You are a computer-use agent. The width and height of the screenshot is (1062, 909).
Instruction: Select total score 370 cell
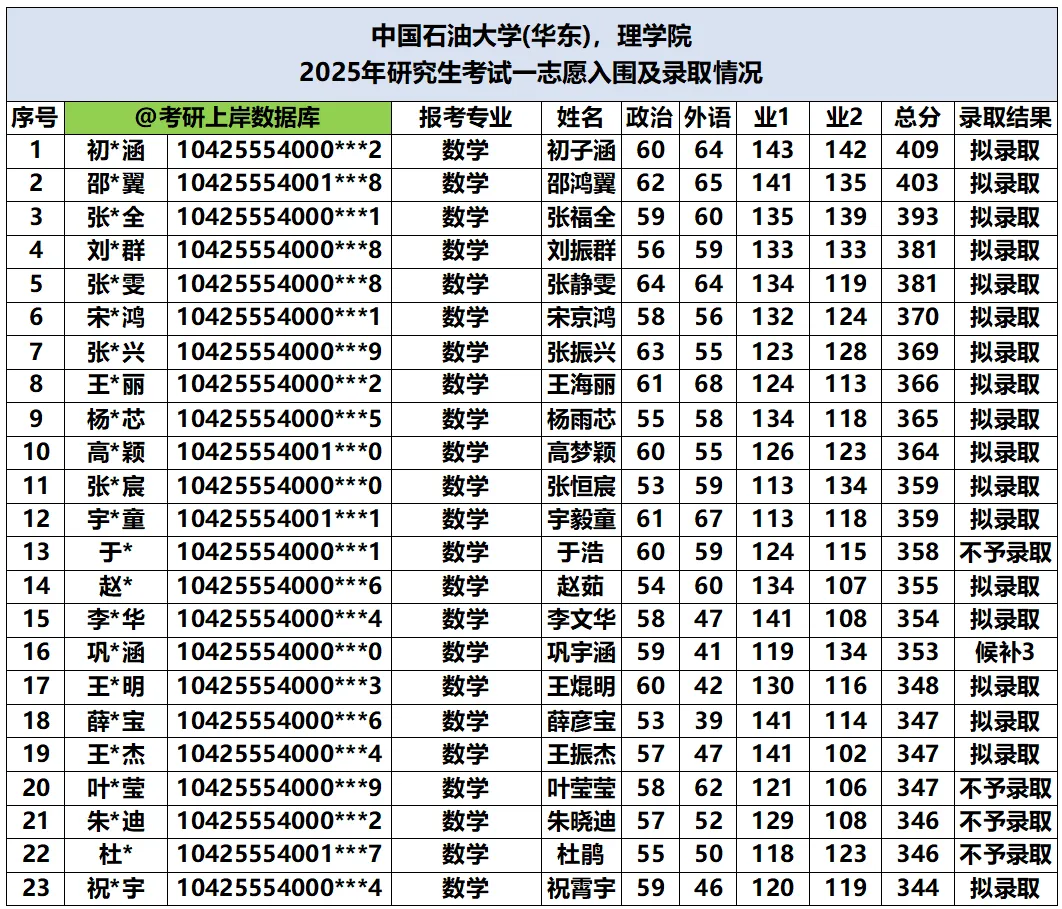pos(917,318)
